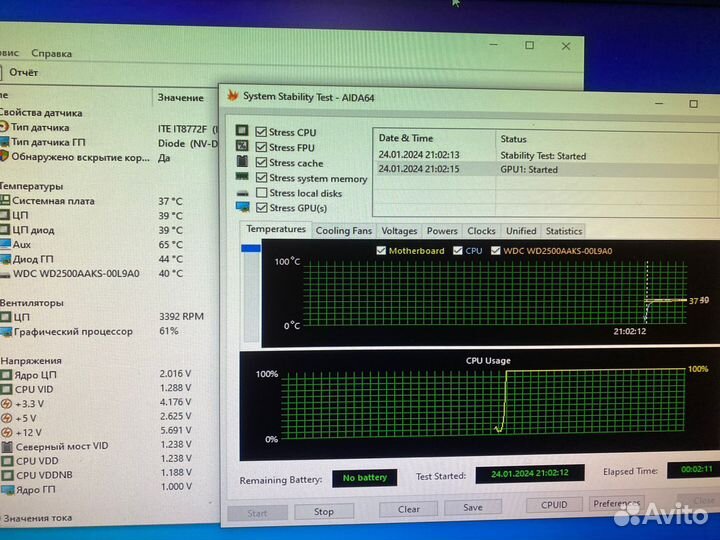Switch to the Statistics tab

click(563, 231)
